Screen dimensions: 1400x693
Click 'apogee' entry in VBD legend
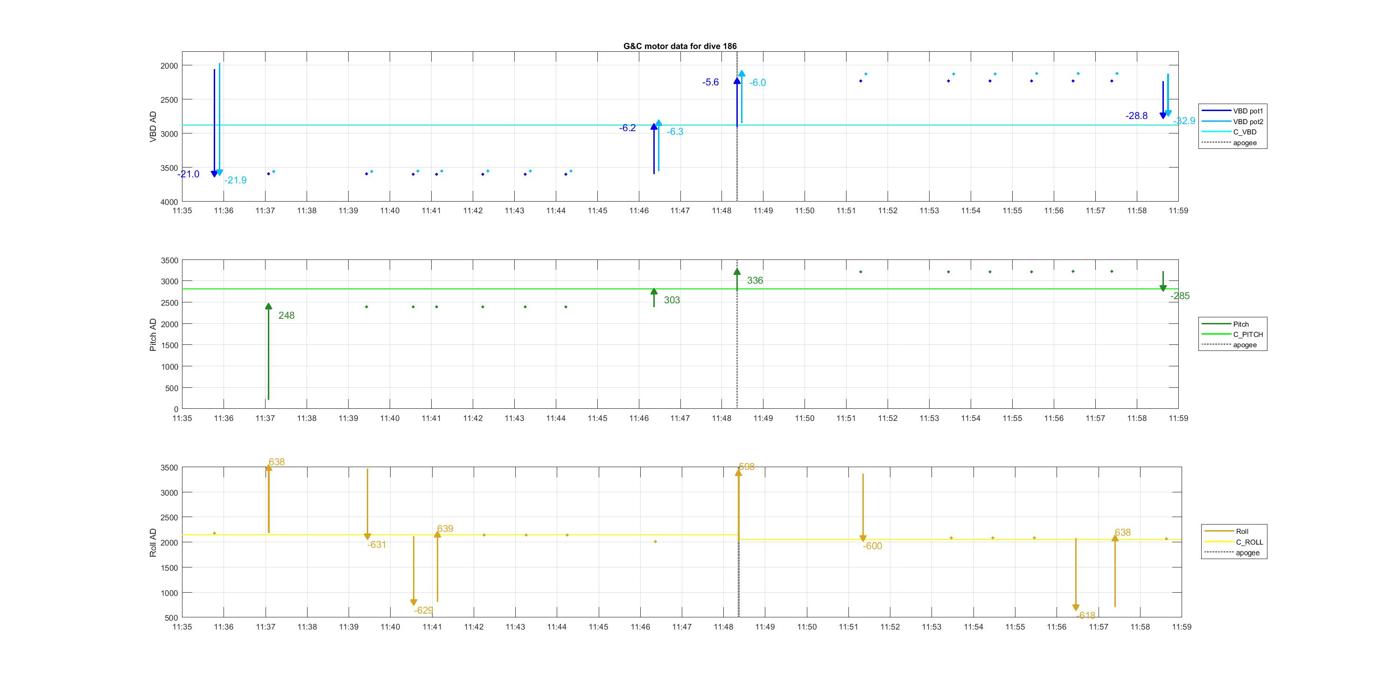point(1230,143)
